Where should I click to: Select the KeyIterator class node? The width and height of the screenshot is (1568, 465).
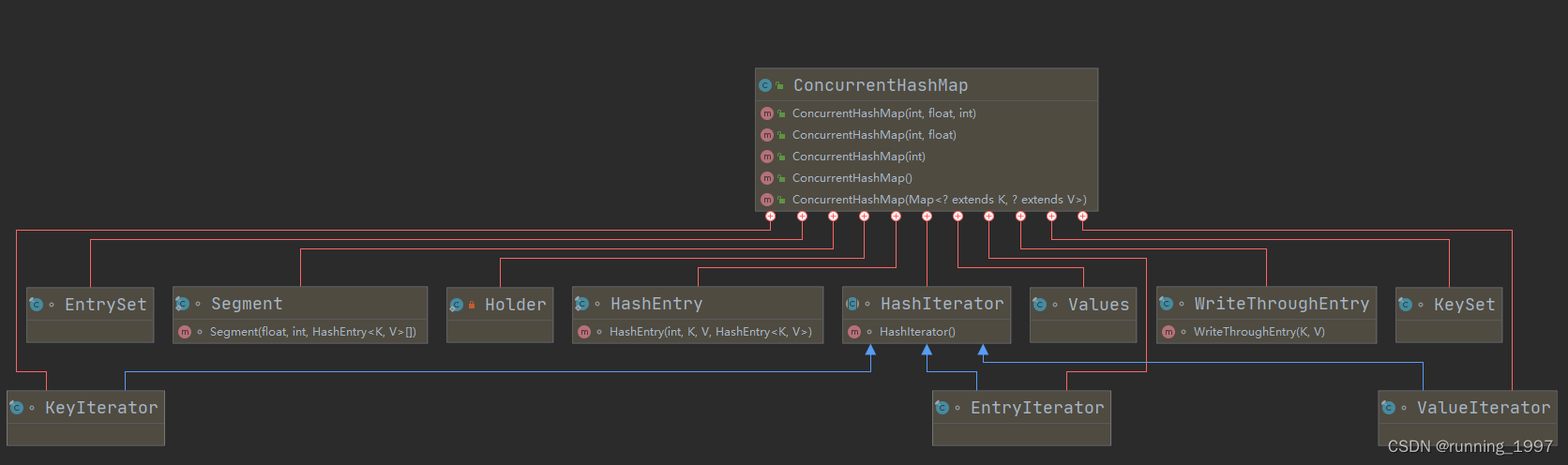coord(85,418)
